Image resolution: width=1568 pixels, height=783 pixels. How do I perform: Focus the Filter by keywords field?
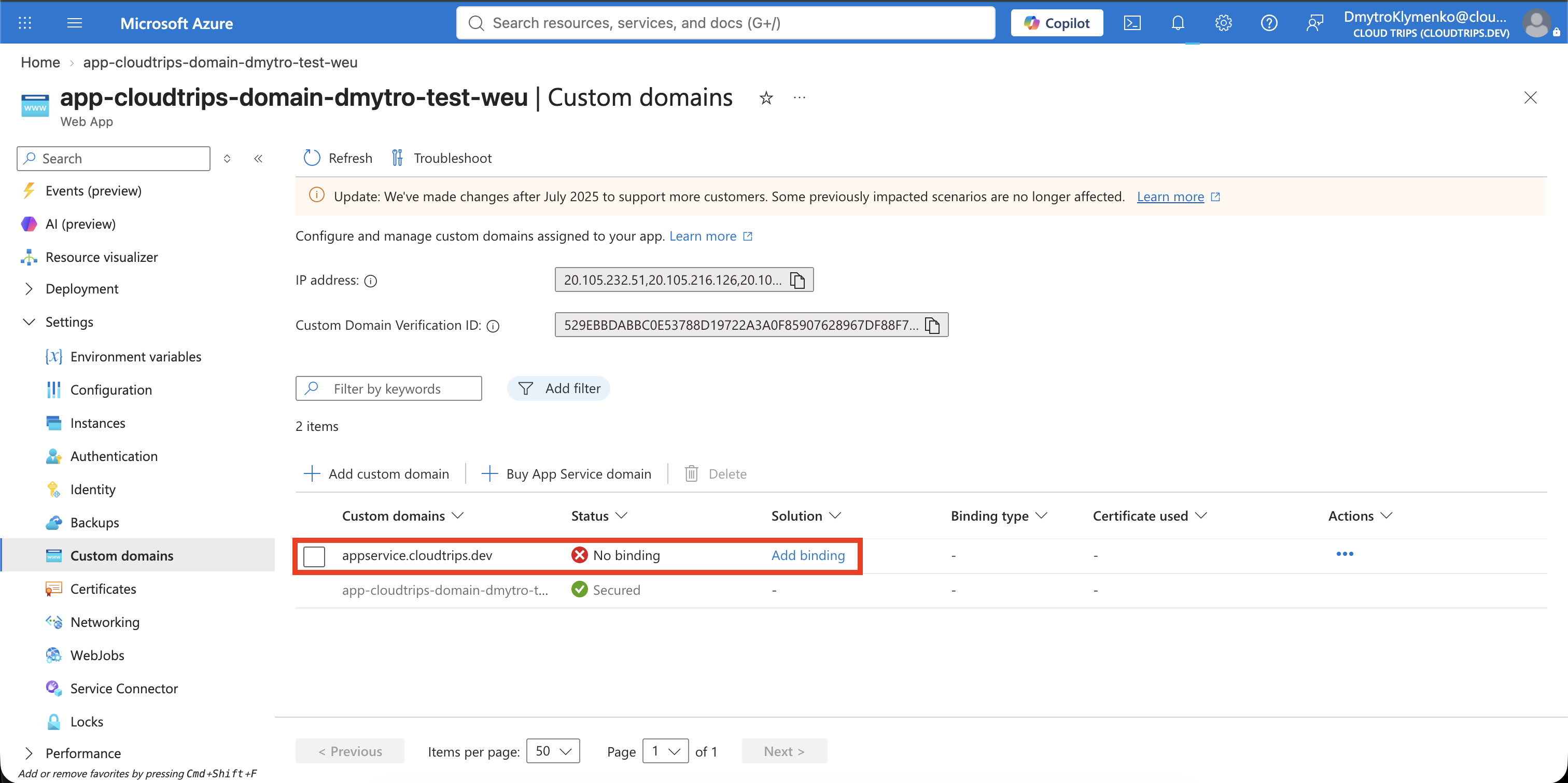(388, 388)
